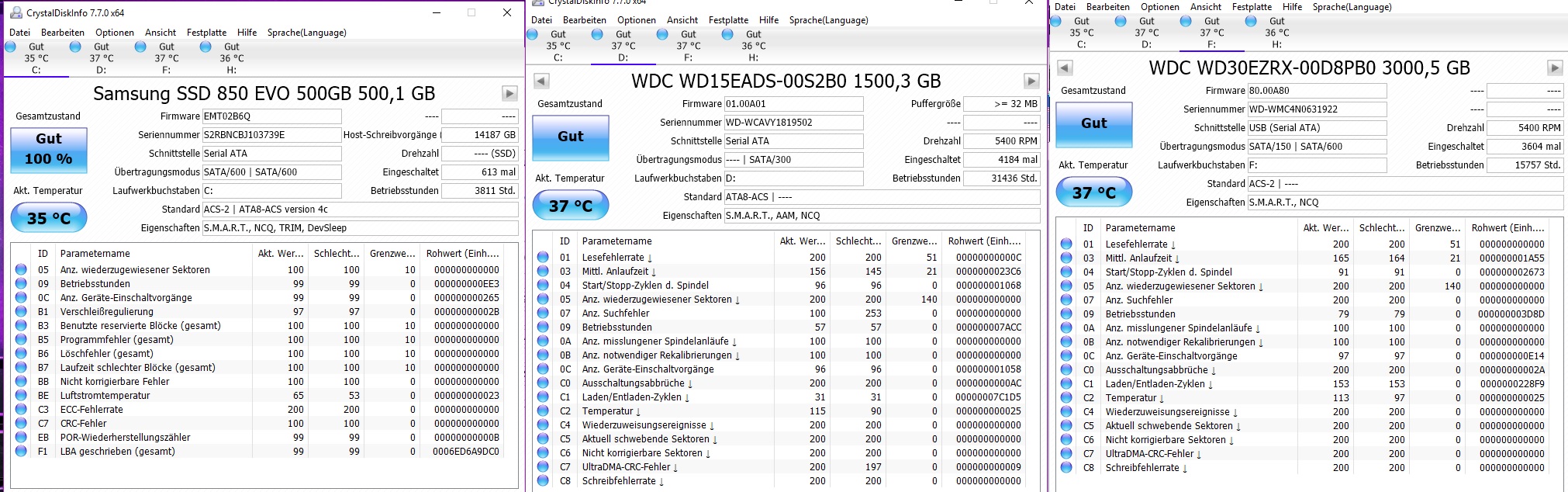Click CRC-Fehler row orb in Samsung window
The width and height of the screenshot is (1568, 492).
21,423
